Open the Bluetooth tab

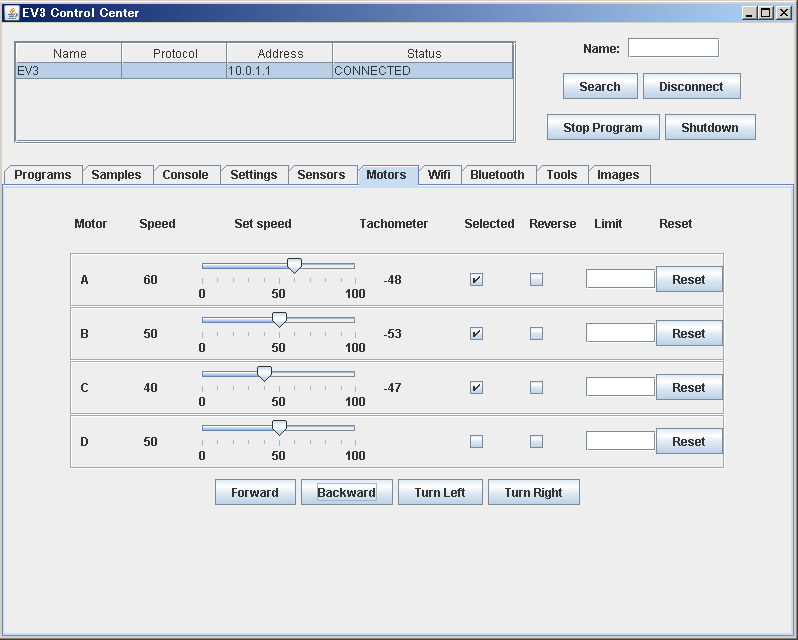click(497, 174)
